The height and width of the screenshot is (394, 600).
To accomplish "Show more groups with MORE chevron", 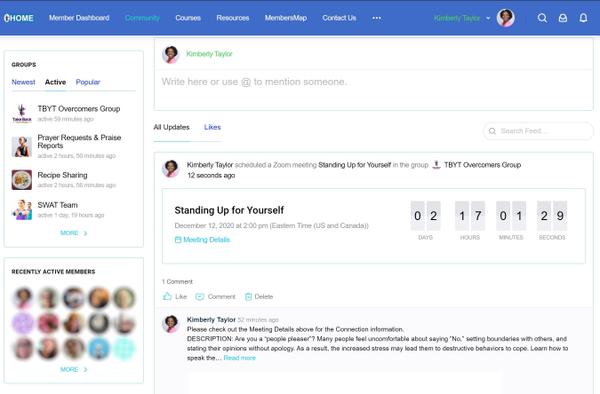I will point(73,233).
